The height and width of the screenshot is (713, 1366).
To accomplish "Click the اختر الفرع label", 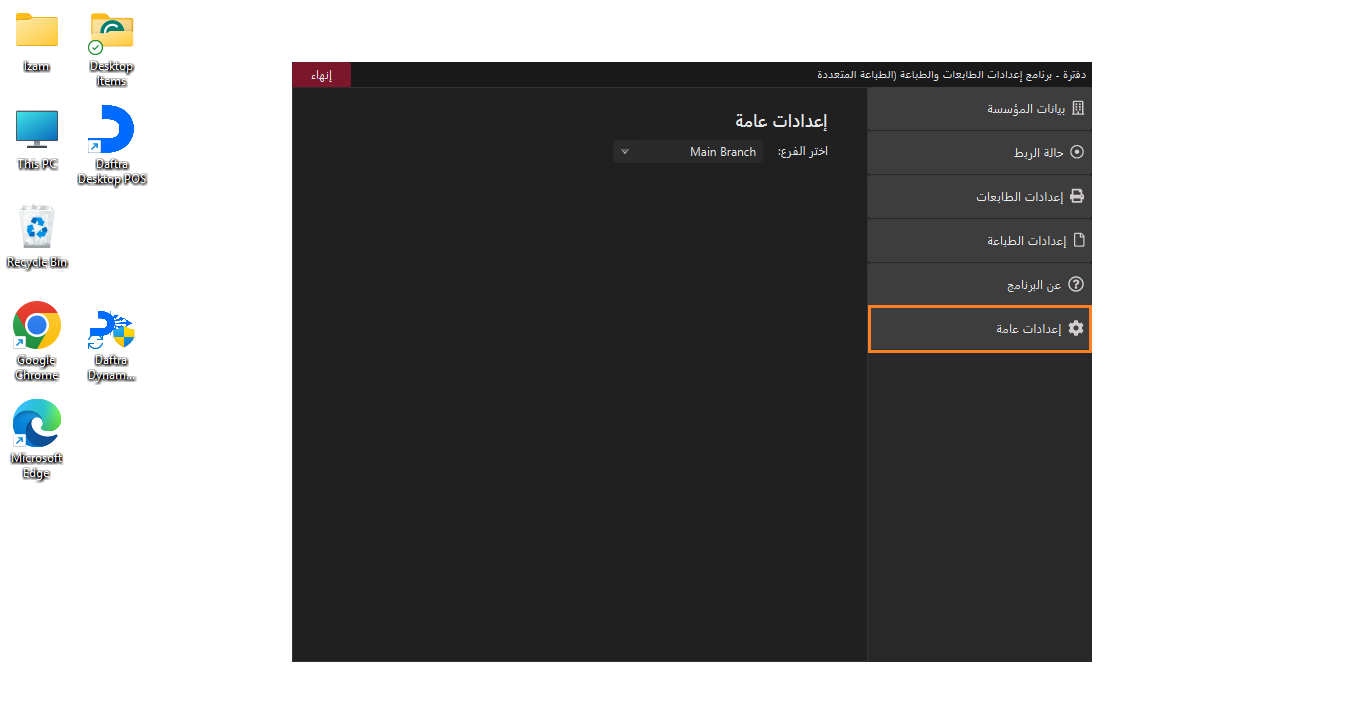I will 803,152.
